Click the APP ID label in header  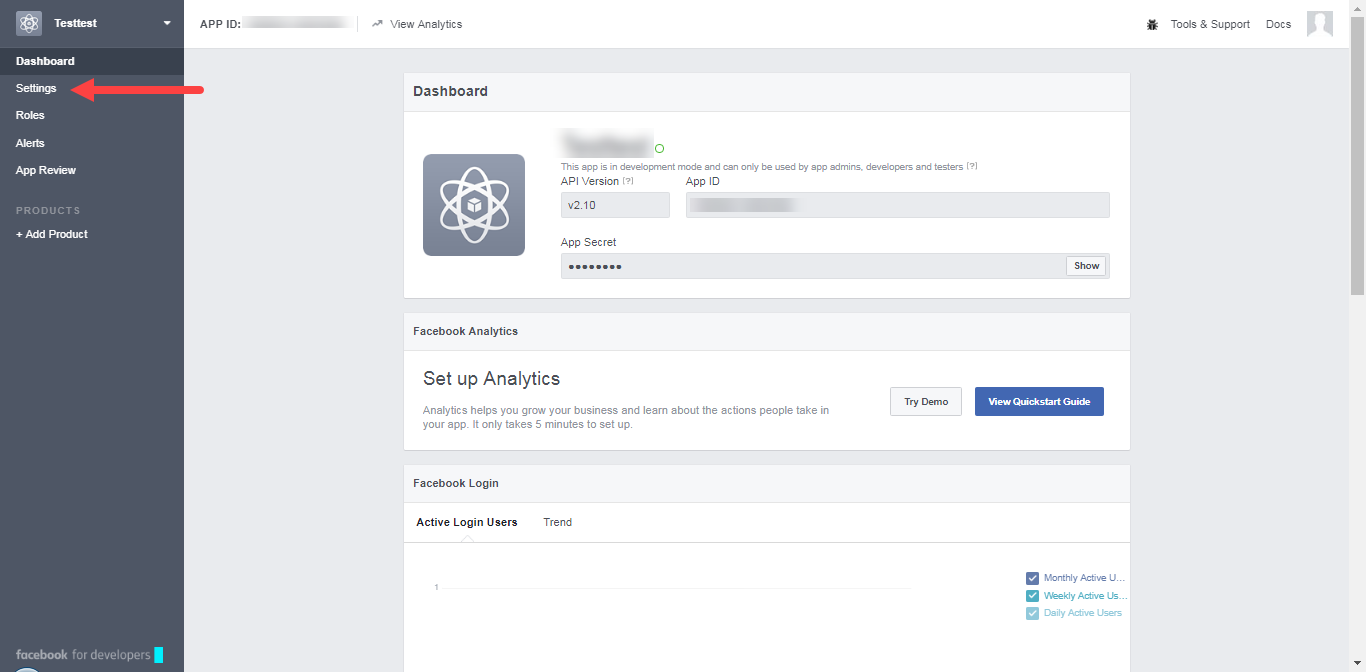click(x=220, y=24)
